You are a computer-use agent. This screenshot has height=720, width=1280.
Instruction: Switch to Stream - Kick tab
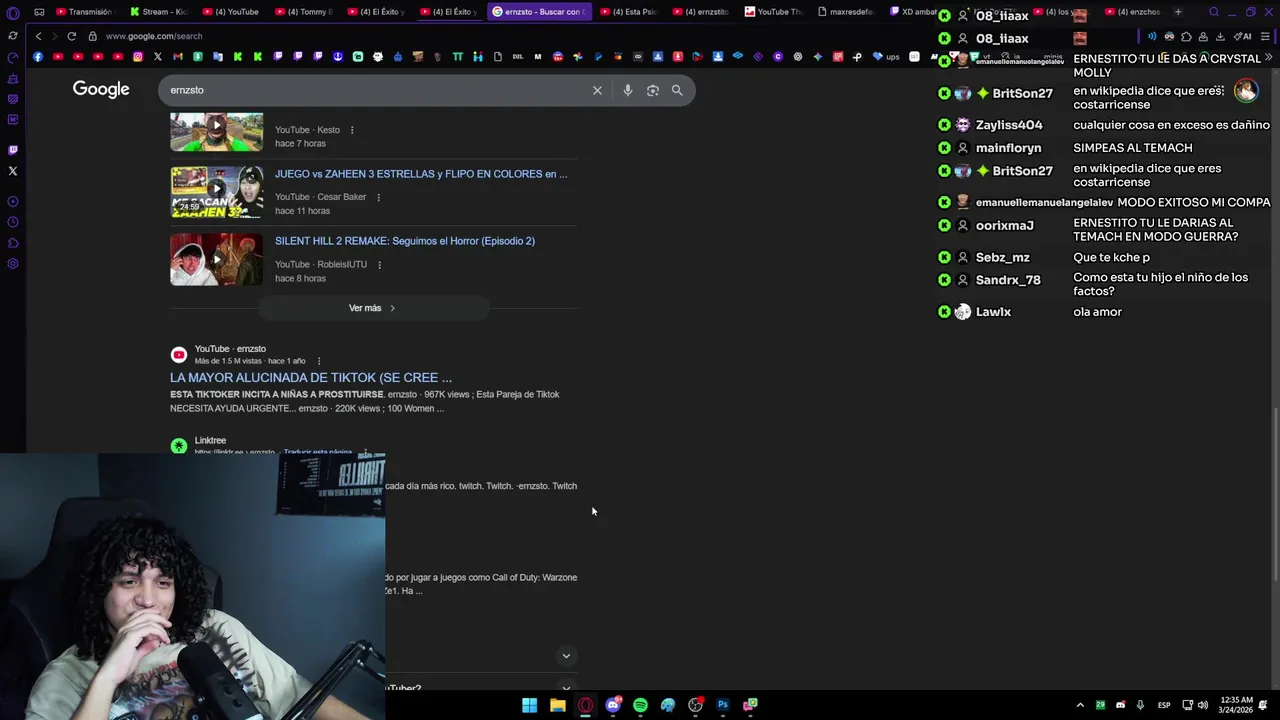pyautogui.click(x=158, y=12)
